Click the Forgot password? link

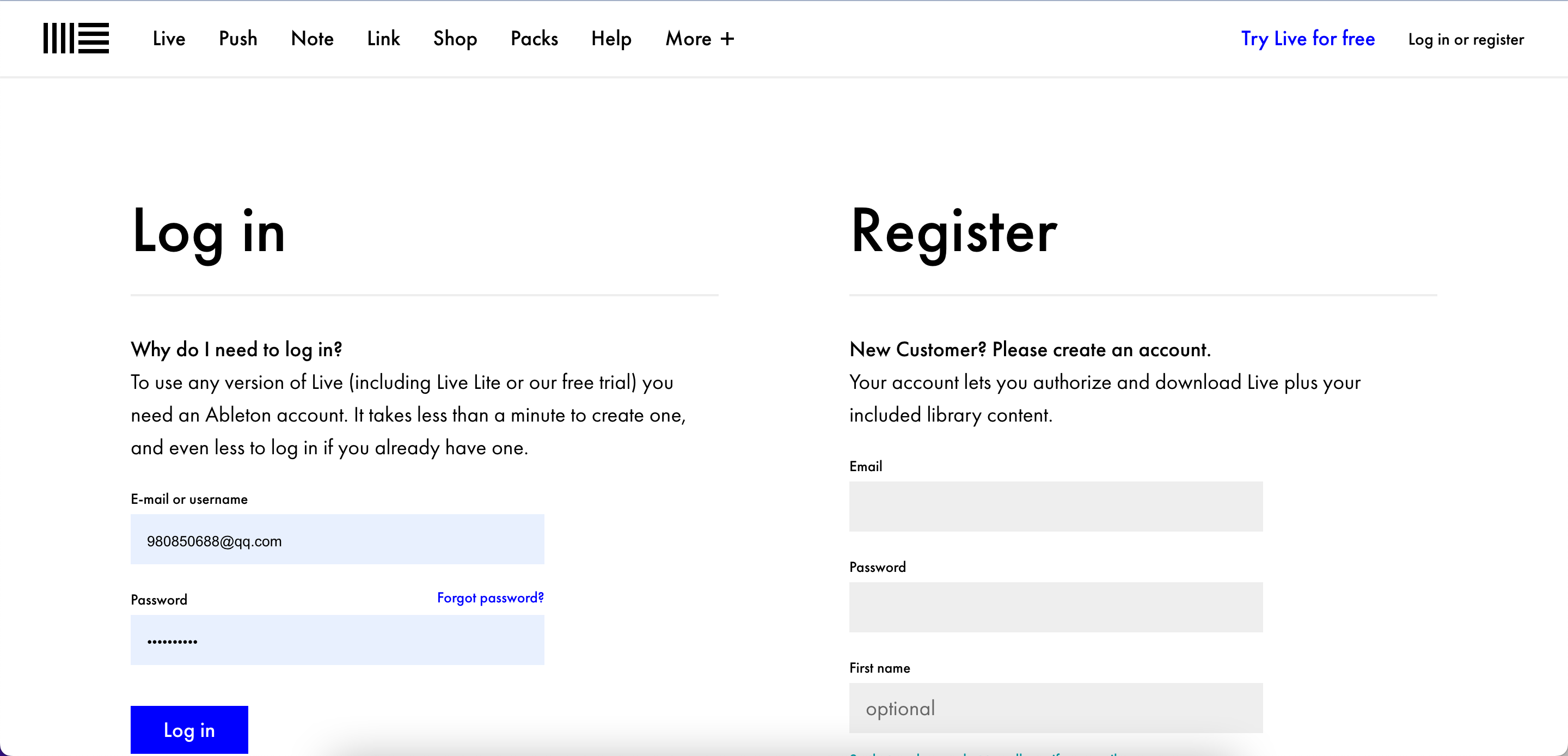[491, 598]
